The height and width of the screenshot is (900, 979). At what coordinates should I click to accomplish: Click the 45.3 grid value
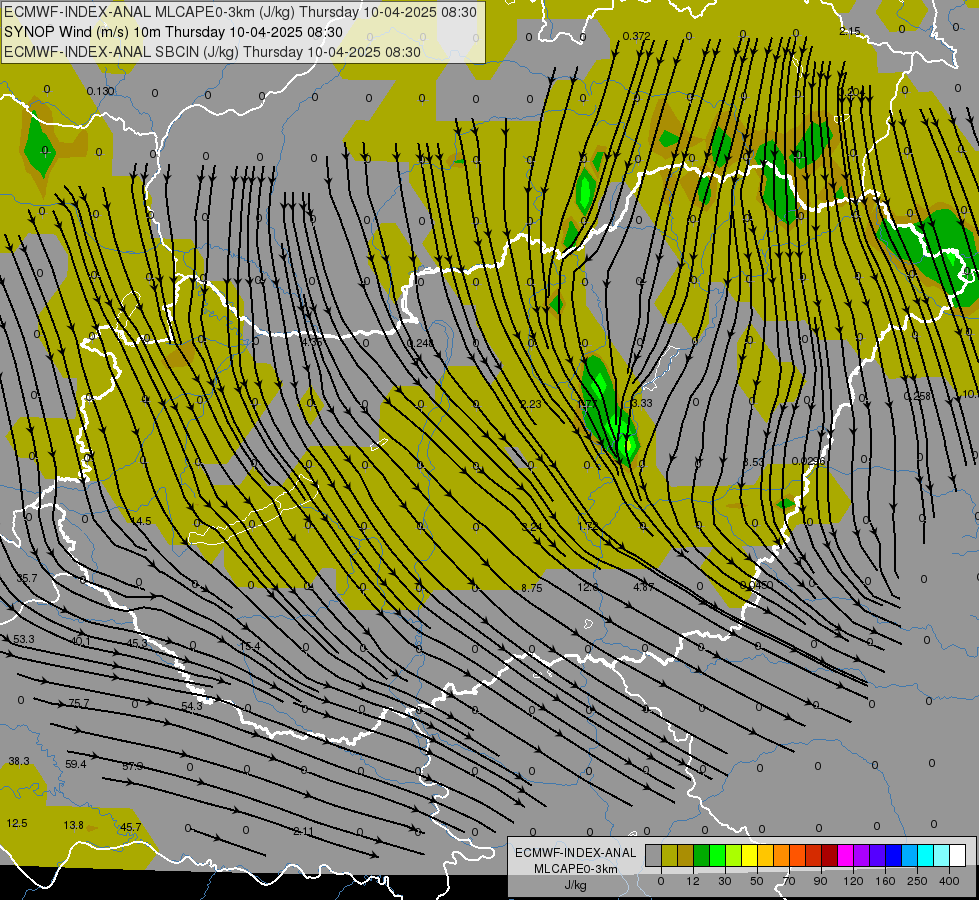137,643
